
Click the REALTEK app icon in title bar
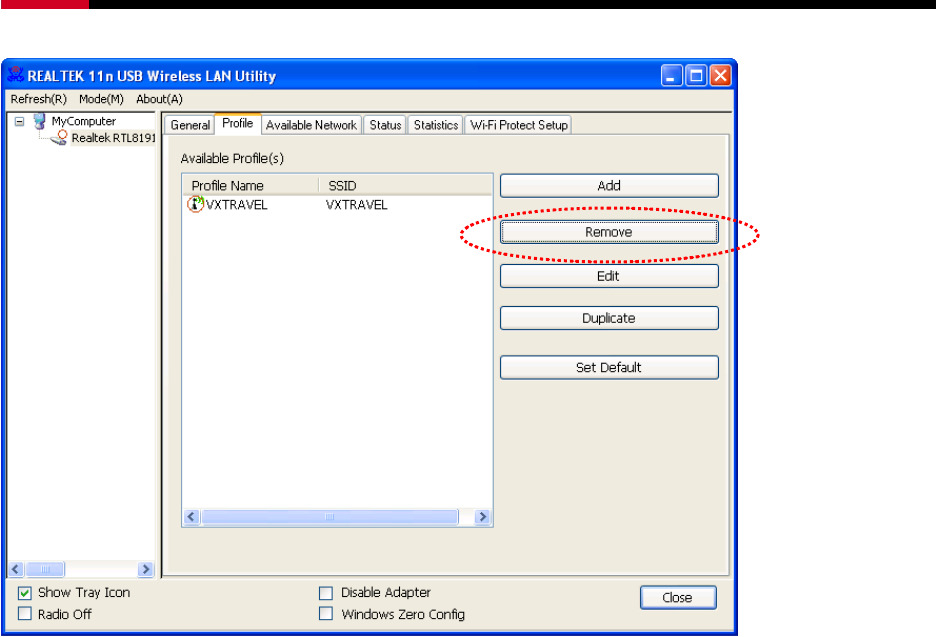[15, 76]
